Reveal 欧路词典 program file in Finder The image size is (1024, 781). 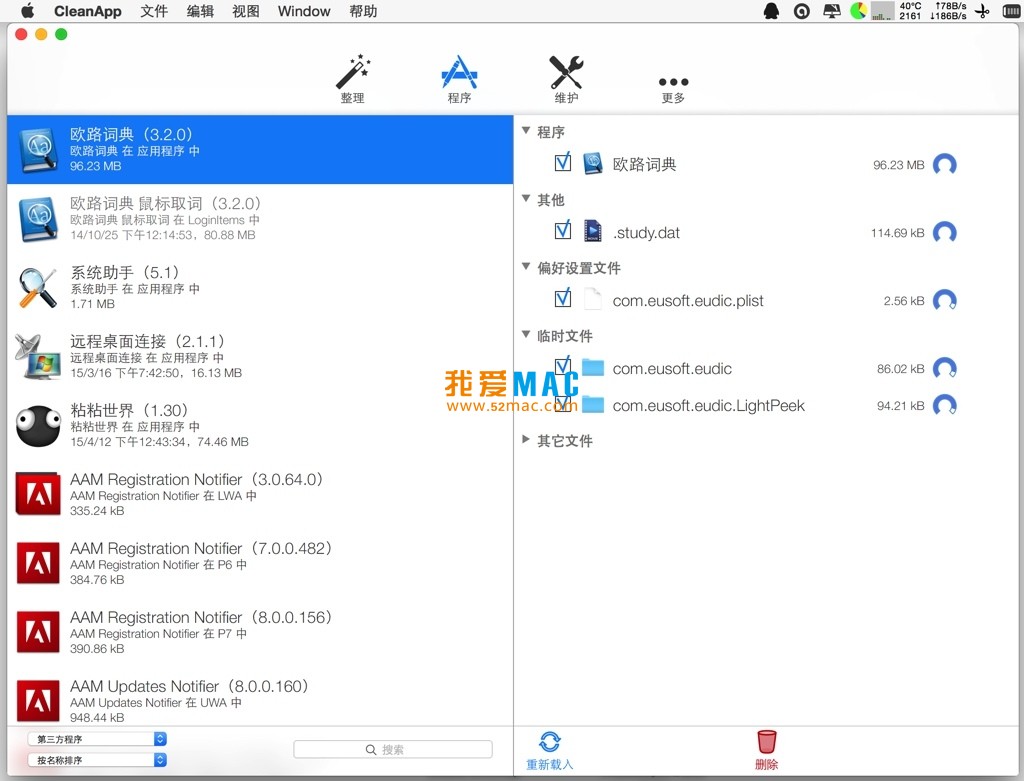coord(945,165)
